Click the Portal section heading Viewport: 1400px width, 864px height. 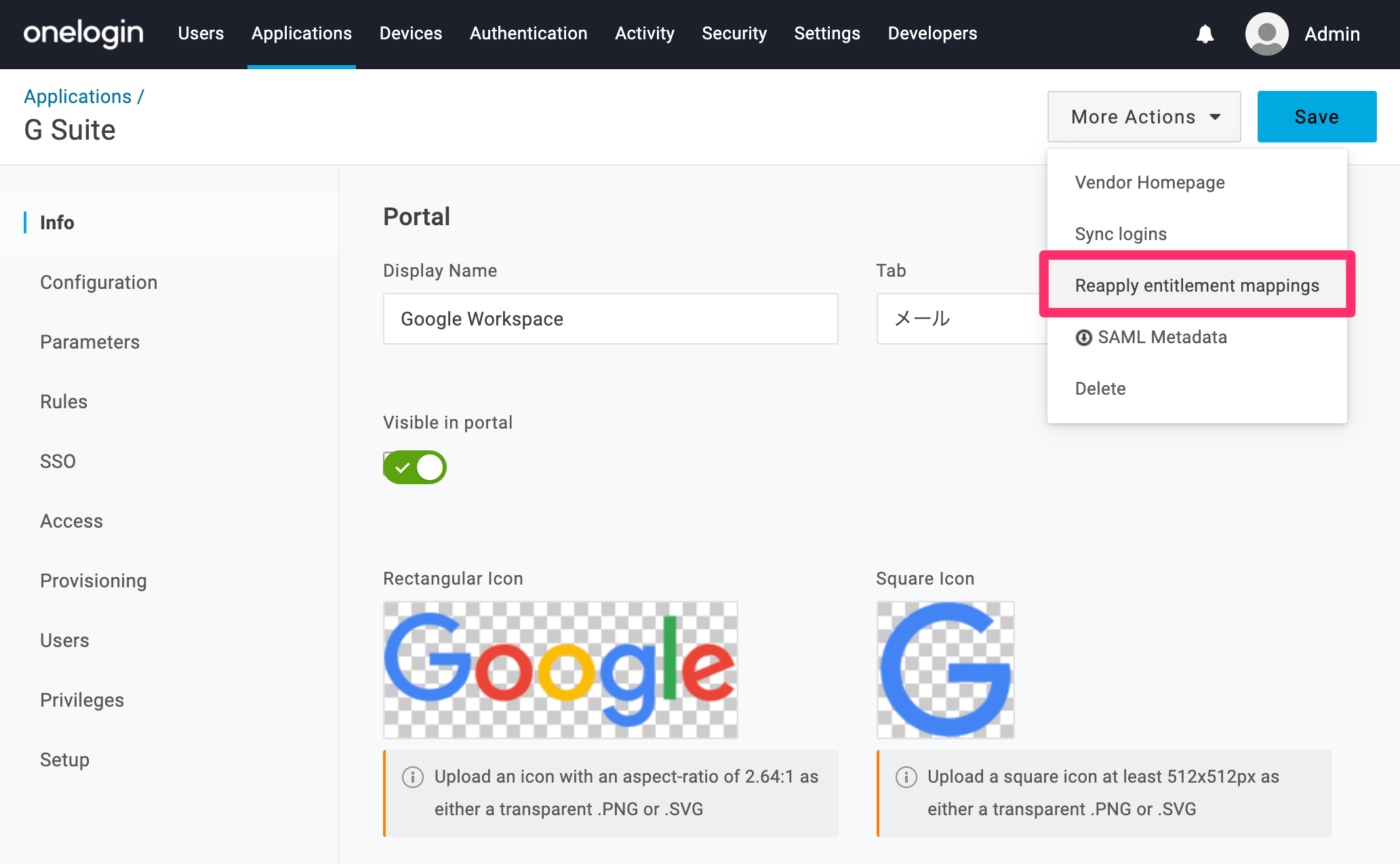416,217
